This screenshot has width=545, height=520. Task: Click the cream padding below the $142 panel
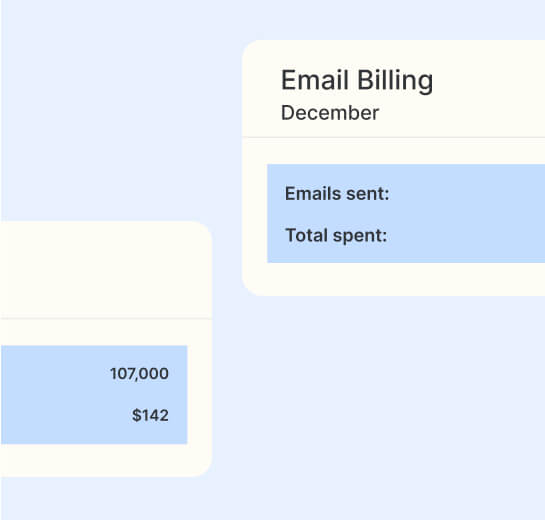tap(94, 460)
